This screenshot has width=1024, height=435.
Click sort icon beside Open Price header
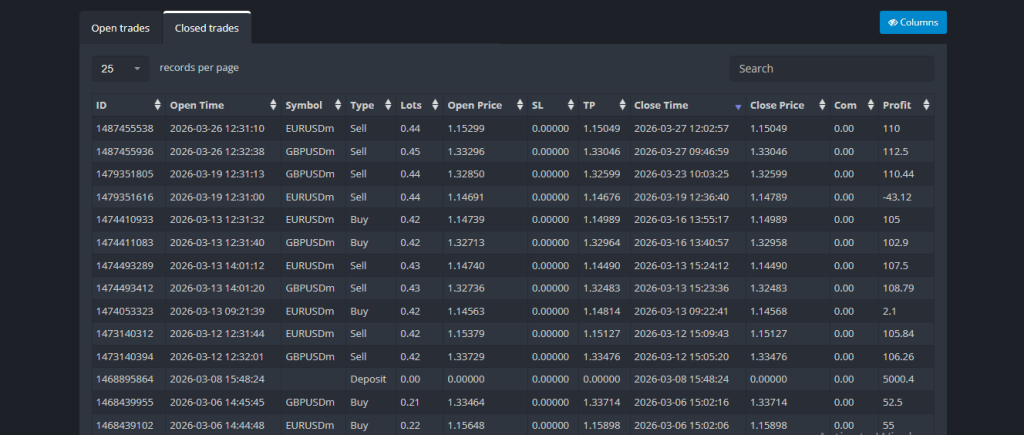coord(520,105)
